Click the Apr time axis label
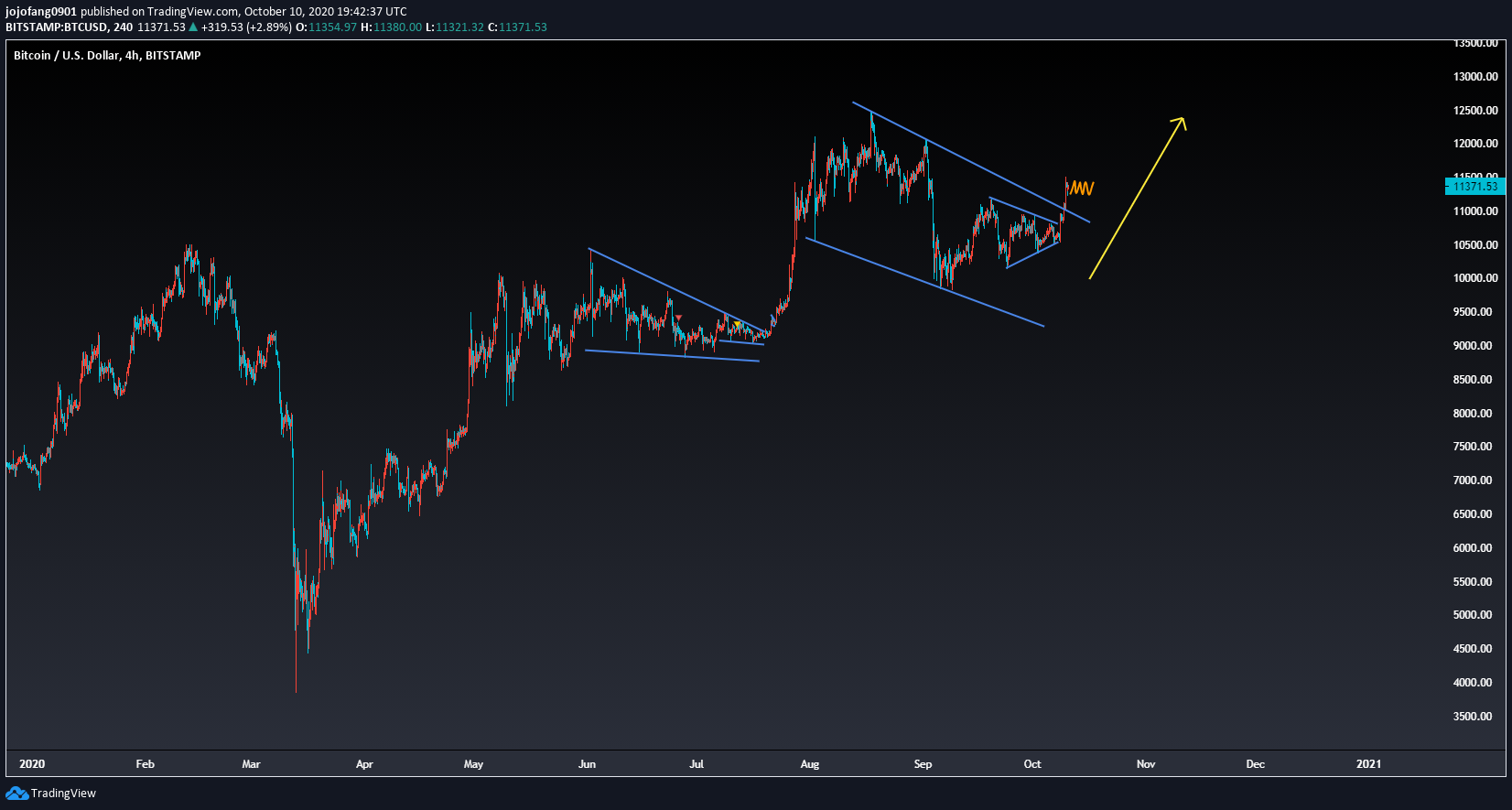This screenshot has width=1512, height=810. click(365, 764)
